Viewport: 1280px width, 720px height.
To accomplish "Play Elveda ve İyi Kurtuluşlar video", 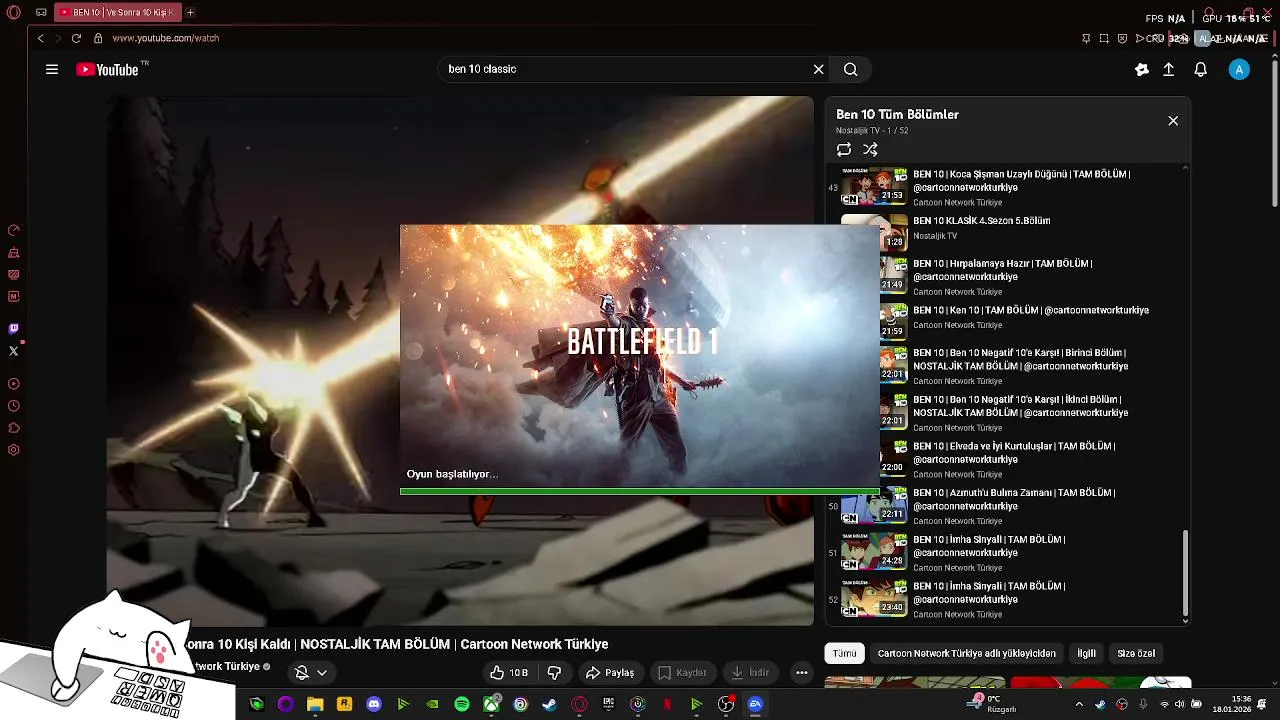I will 1010,459.
